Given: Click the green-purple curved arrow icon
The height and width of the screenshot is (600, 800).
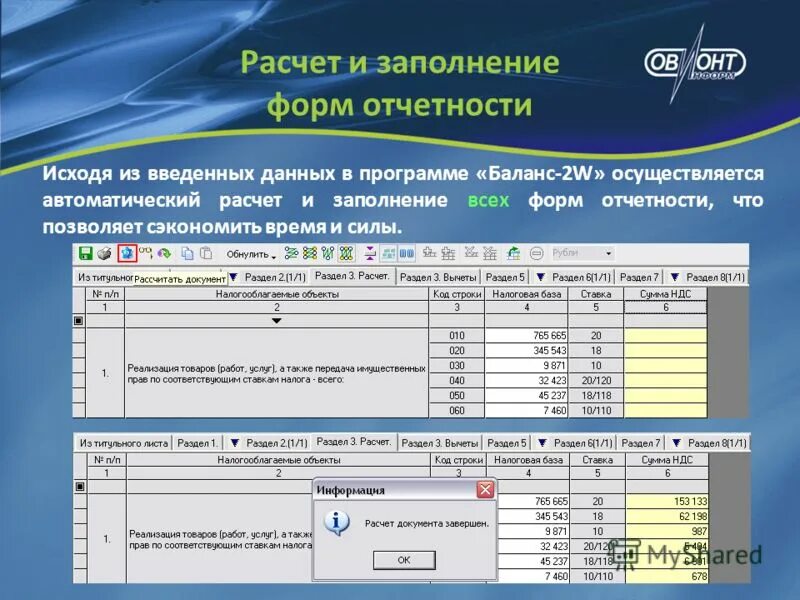Looking at the screenshot, I should (x=164, y=253).
